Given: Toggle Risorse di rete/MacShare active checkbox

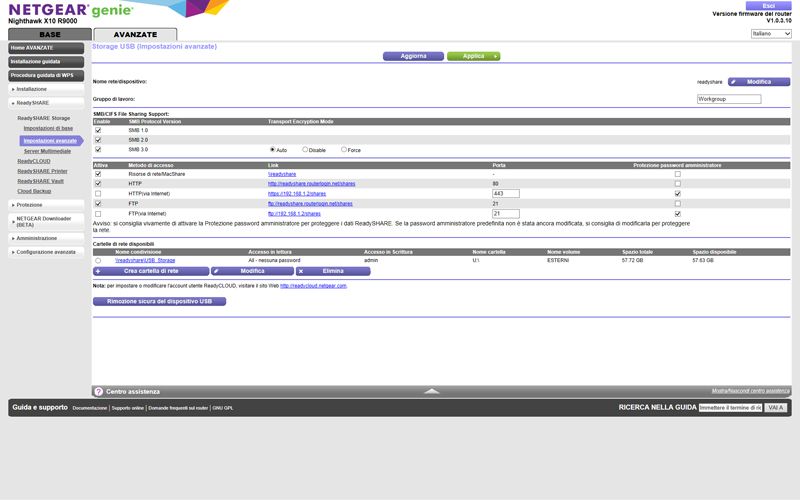Looking at the screenshot, I should click(x=98, y=174).
